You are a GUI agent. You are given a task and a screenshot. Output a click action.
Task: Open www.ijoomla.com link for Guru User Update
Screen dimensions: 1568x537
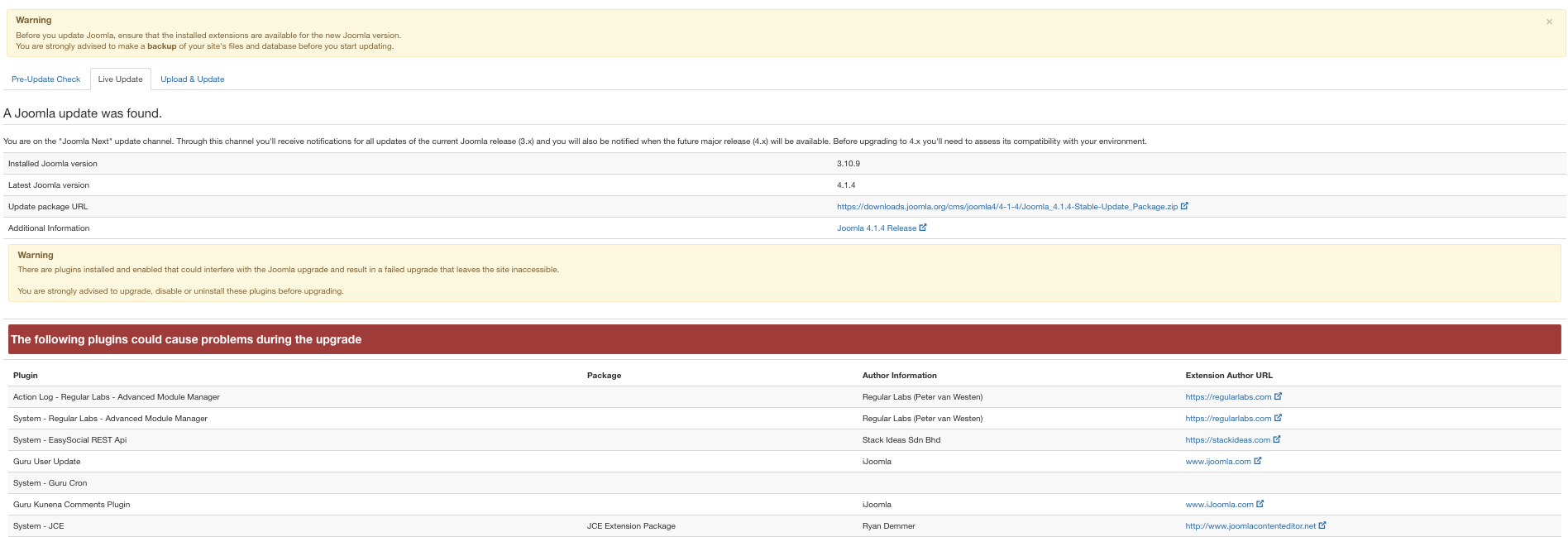(x=1218, y=462)
